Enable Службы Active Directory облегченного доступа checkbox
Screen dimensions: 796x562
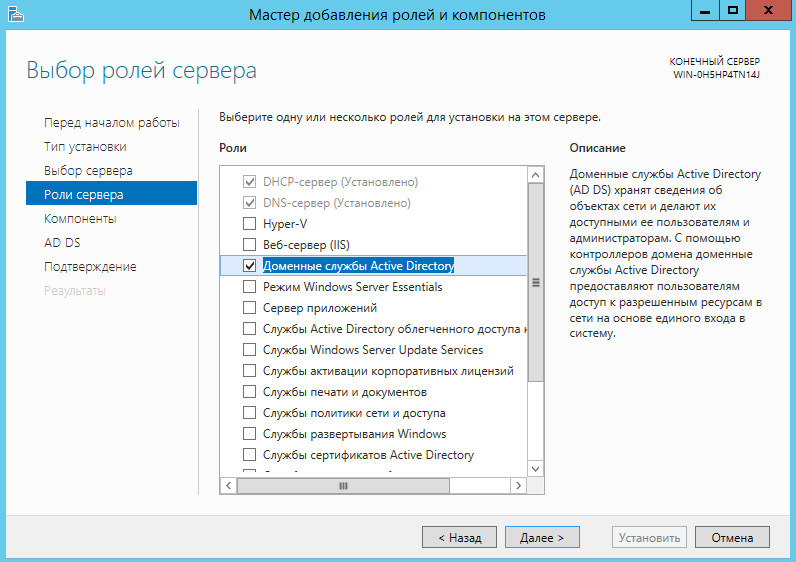(249, 328)
